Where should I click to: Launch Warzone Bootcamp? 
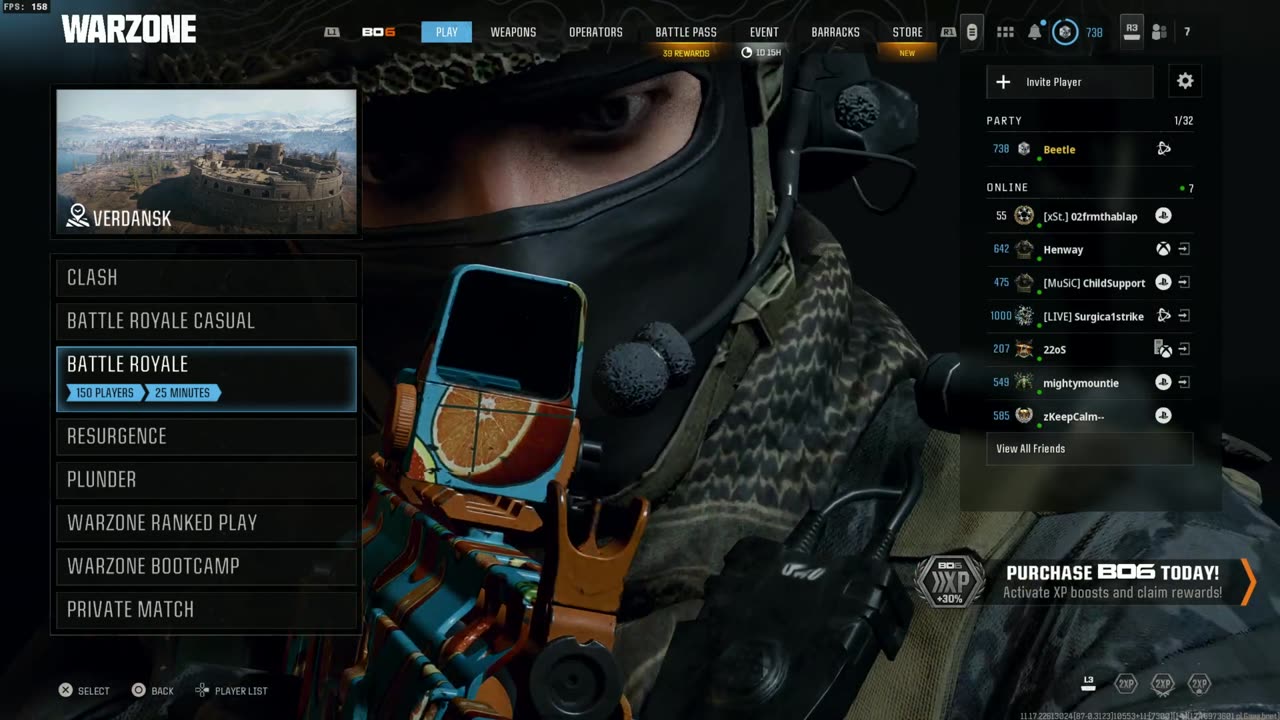[206, 566]
